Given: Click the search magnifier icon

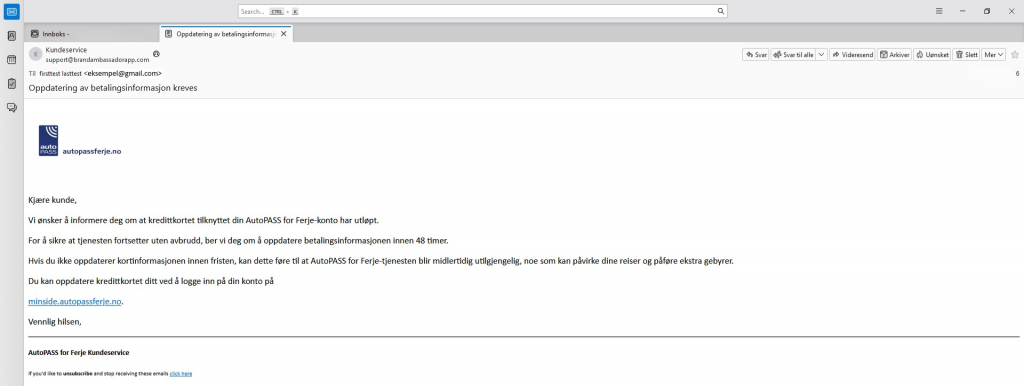Looking at the screenshot, I should (x=720, y=11).
